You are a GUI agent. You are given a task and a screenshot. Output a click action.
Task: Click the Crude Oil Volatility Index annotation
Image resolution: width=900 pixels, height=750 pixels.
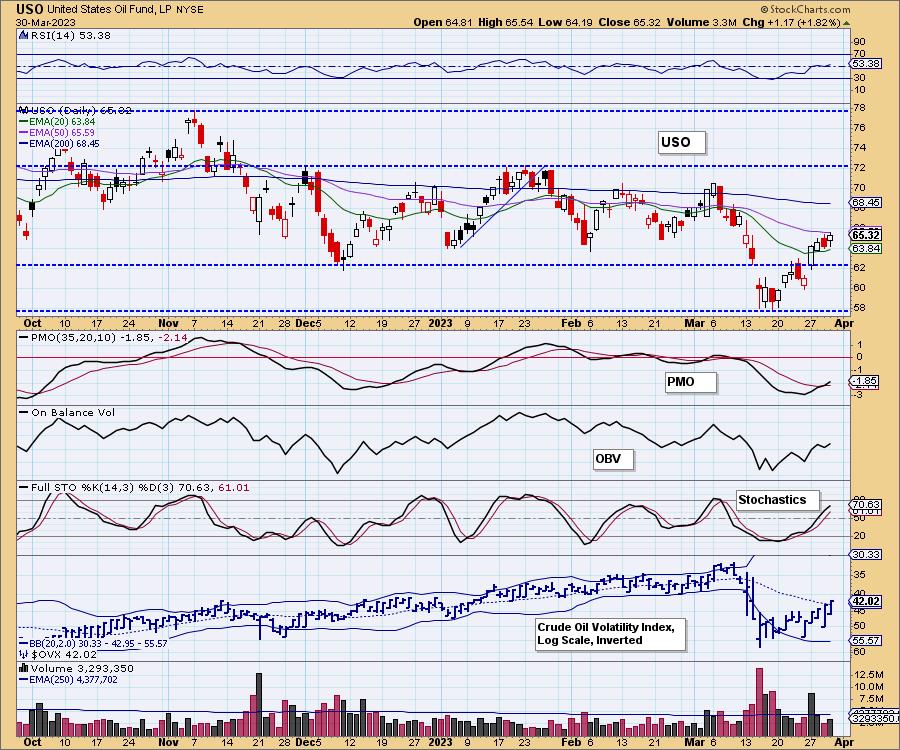coord(611,634)
